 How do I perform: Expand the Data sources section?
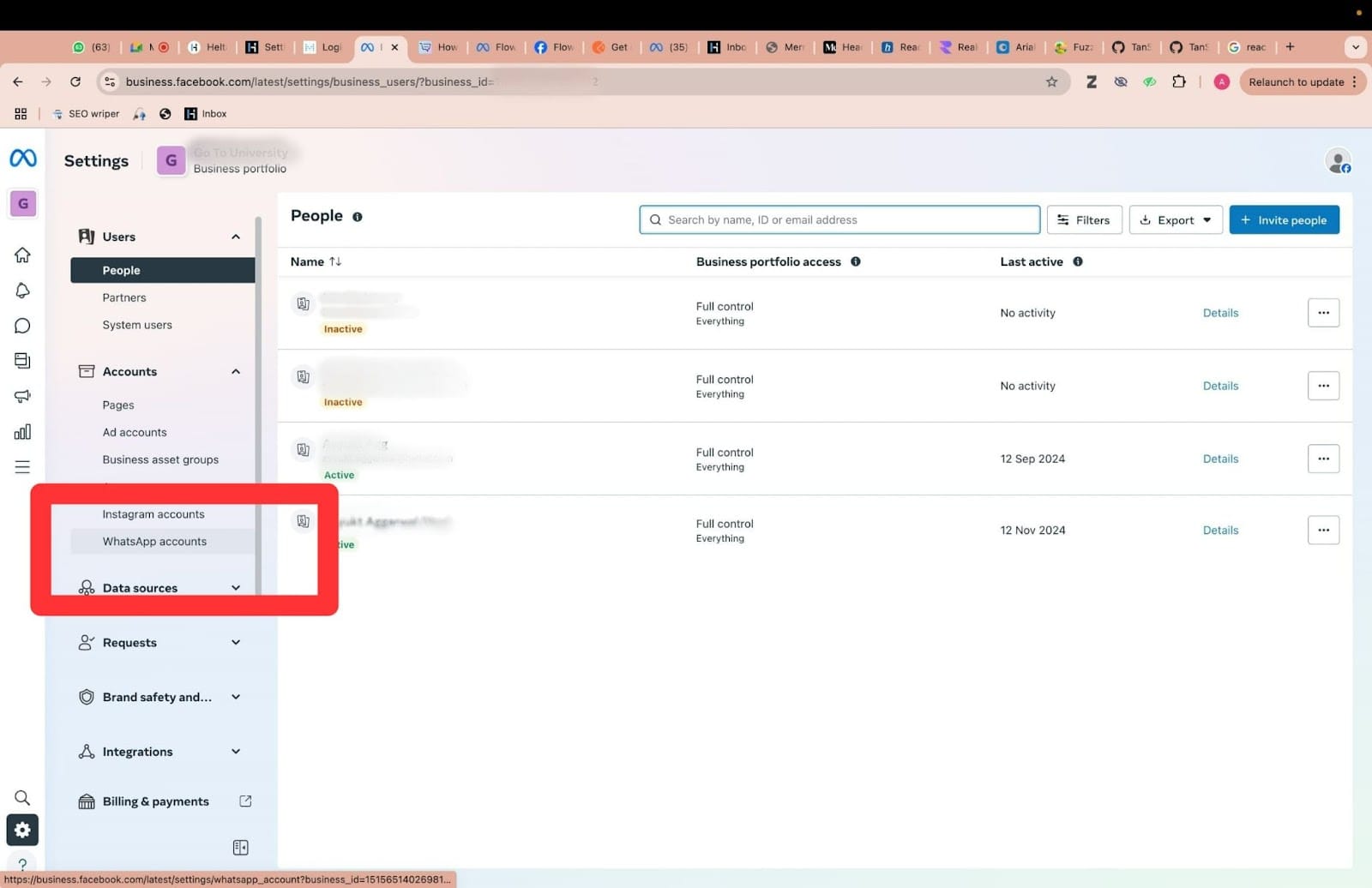click(235, 588)
